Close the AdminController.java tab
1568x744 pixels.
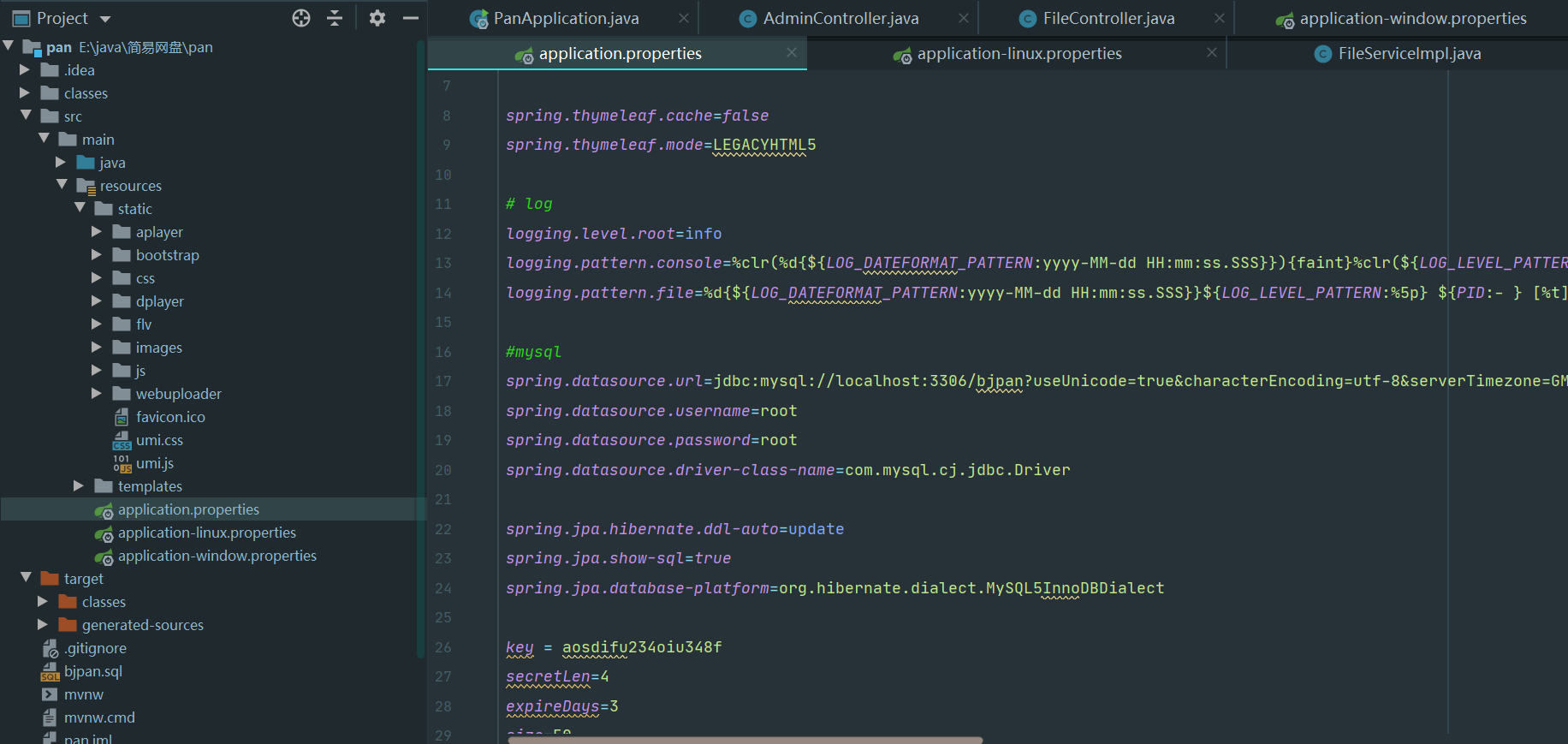pyautogui.click(x=964, y=18)
